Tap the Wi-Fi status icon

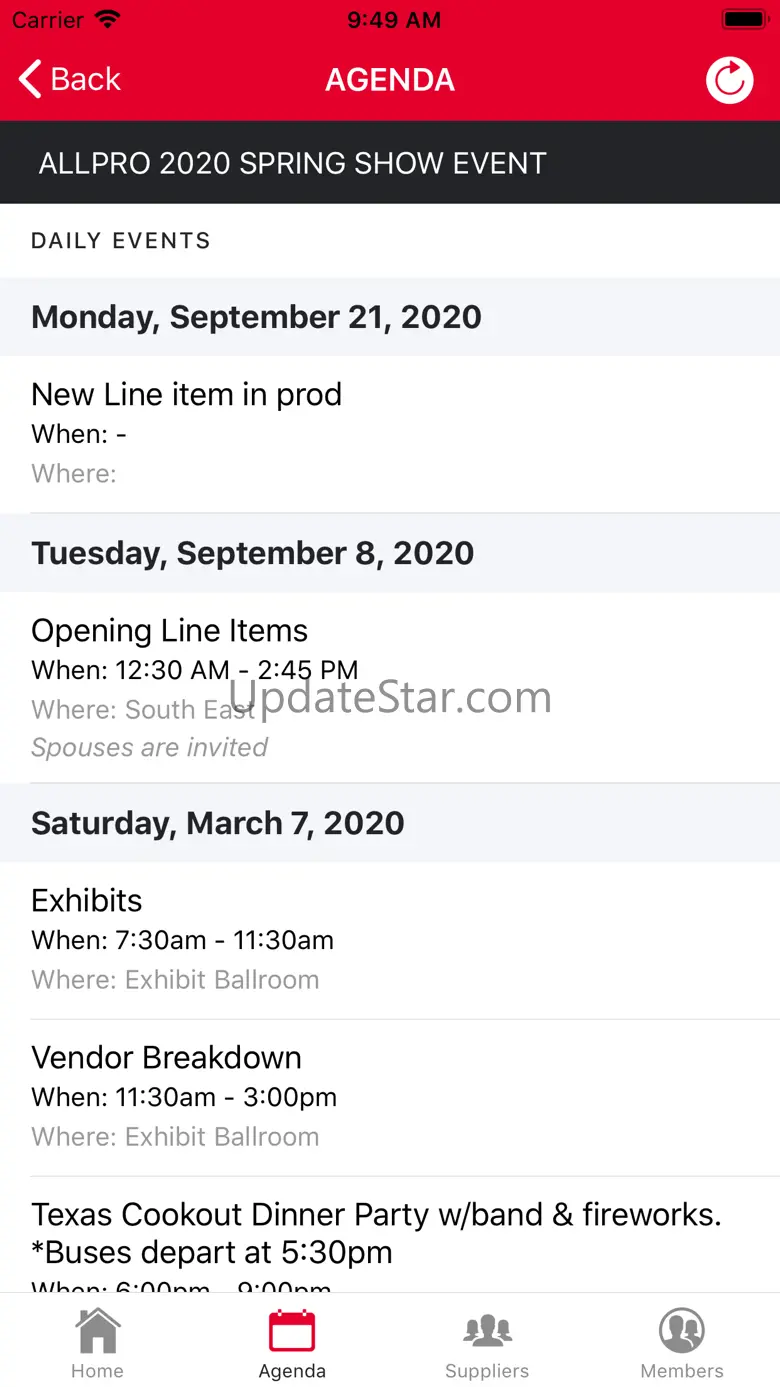click(107, 20)
